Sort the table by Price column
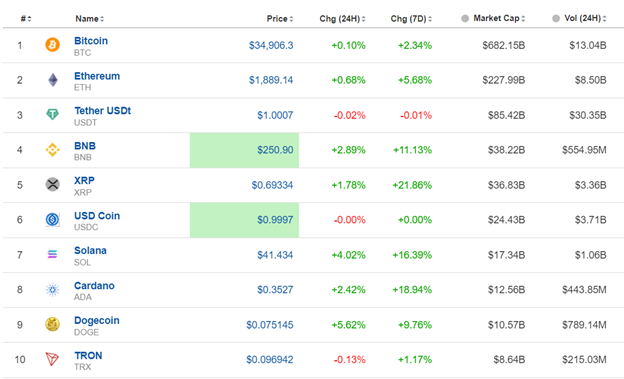The width and height of the screenshot is (624, 379). point(280,19)
